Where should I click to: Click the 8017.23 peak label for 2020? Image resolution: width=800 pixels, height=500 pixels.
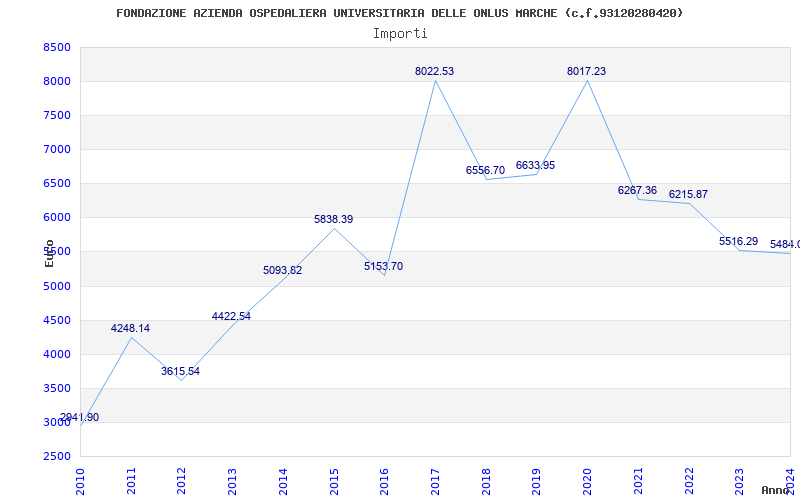[x=586, y=71]
